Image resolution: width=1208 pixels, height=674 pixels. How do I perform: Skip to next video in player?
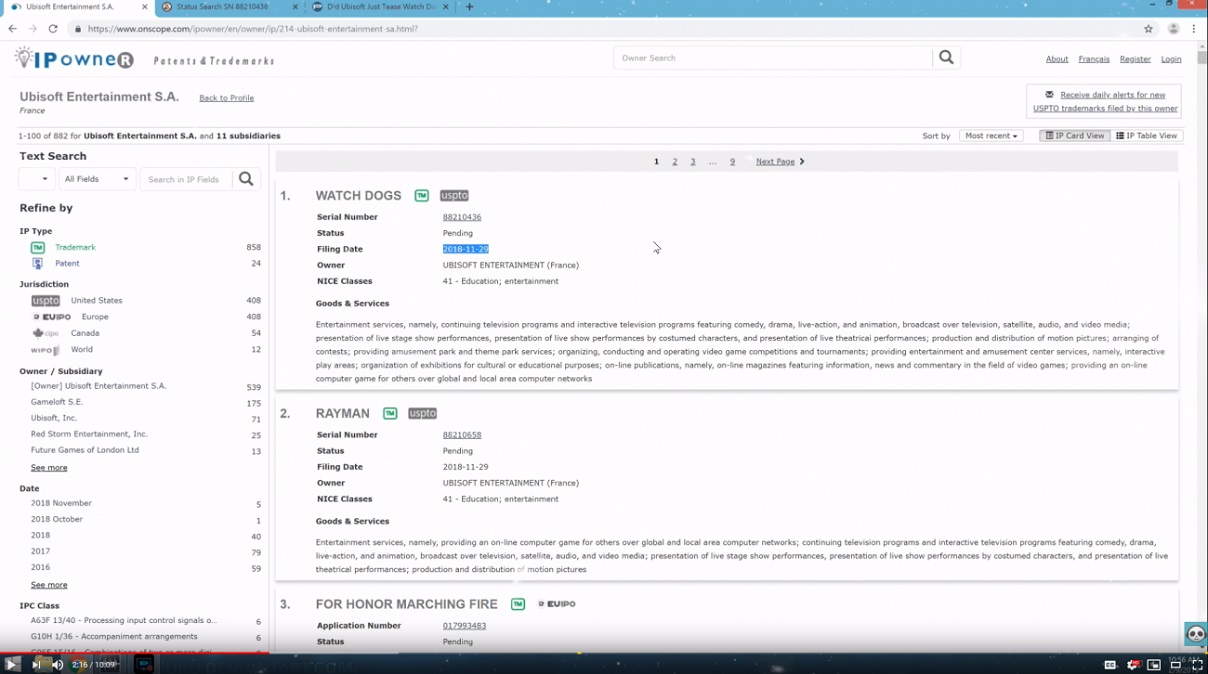point(37,665)
